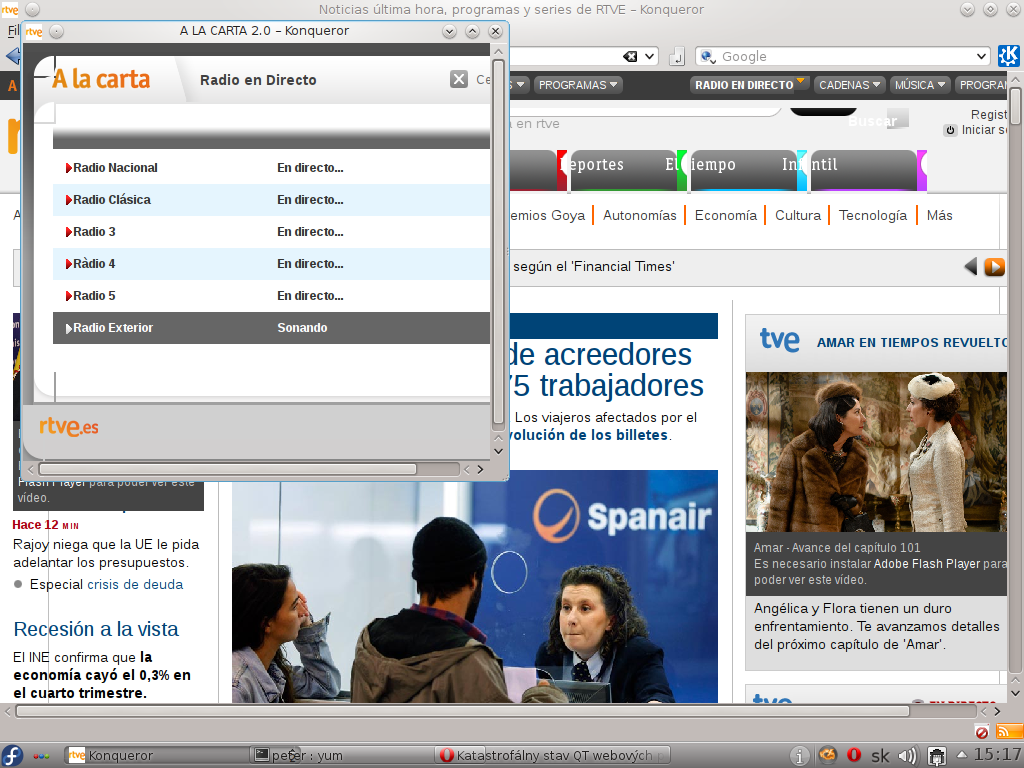Click the Iniciar sesión power icon
1024x768 pixels.
[950, 130]
